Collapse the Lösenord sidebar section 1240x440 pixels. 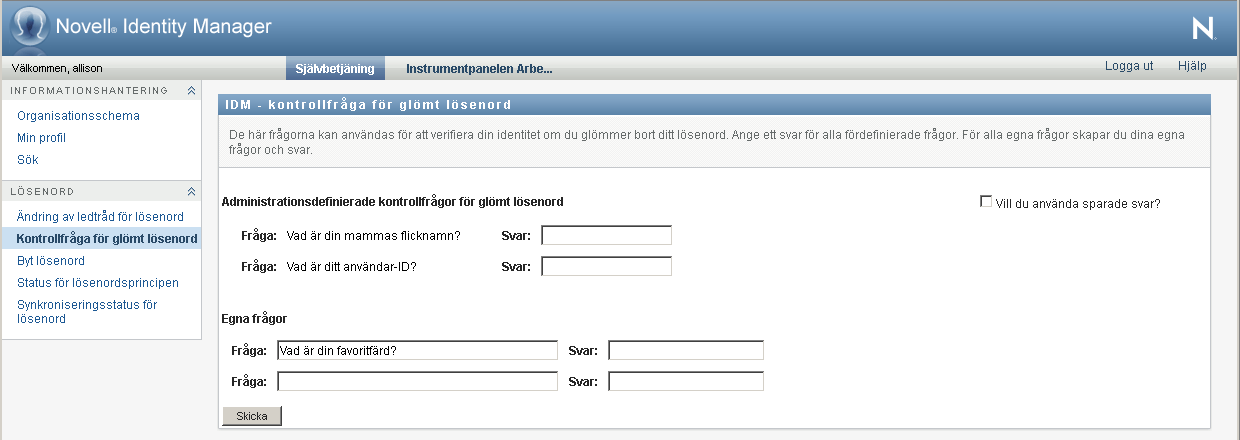[x=191, y=191]
